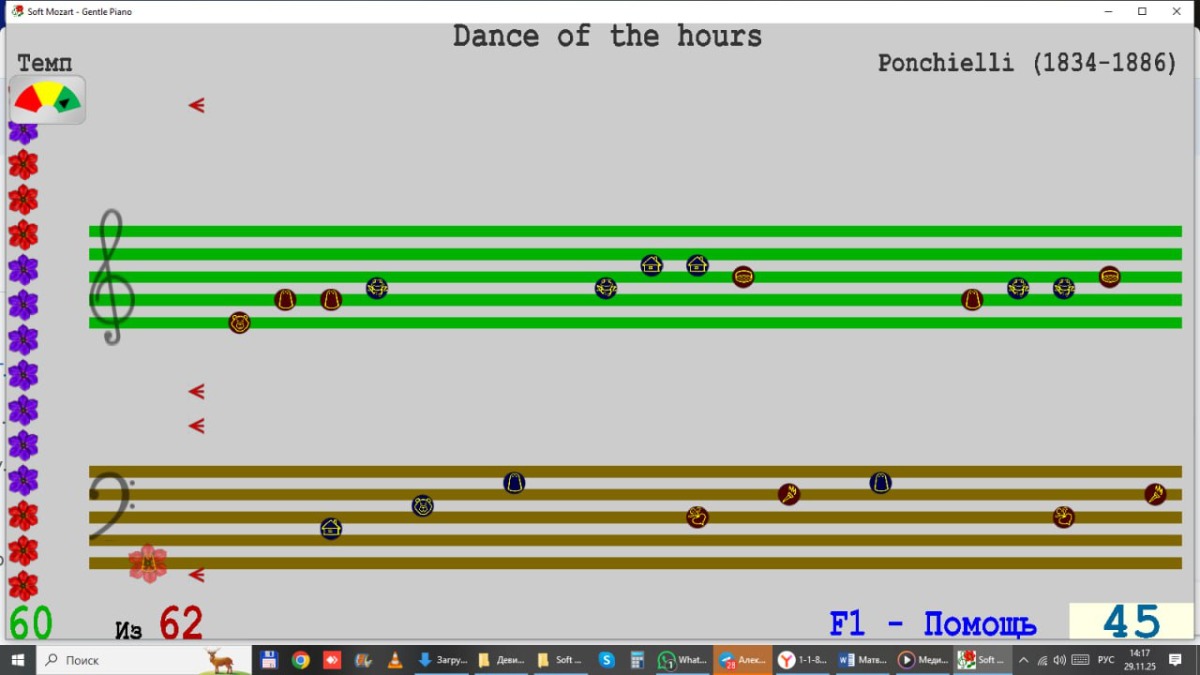
Task: Click the pink flower on the bass staff
Action: (148, 563)
